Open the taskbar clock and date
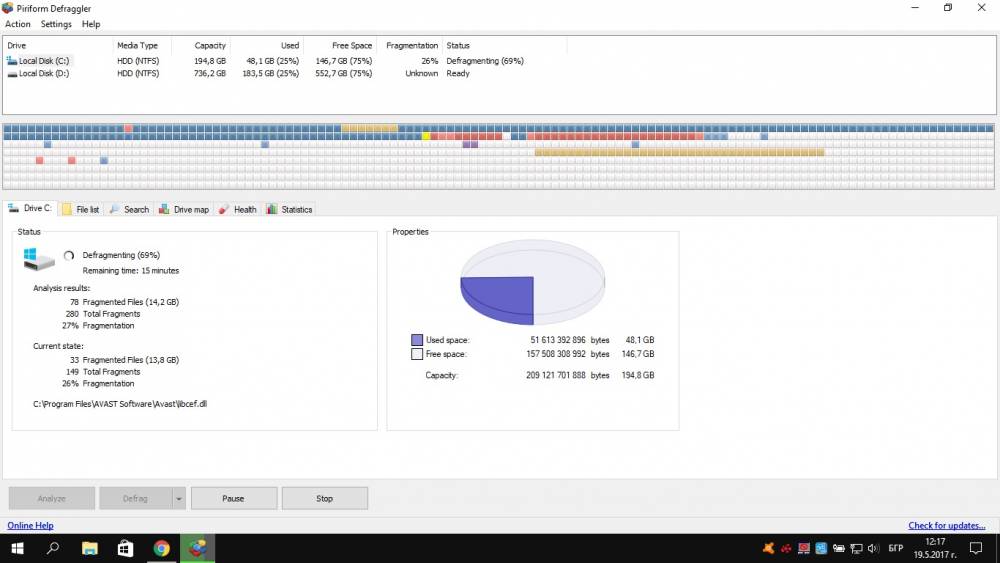 point(935,548)
